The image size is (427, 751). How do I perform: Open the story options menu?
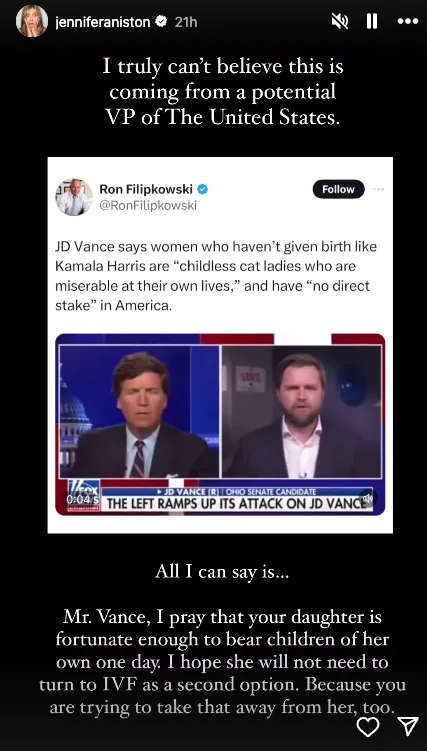tap(408, 21)
